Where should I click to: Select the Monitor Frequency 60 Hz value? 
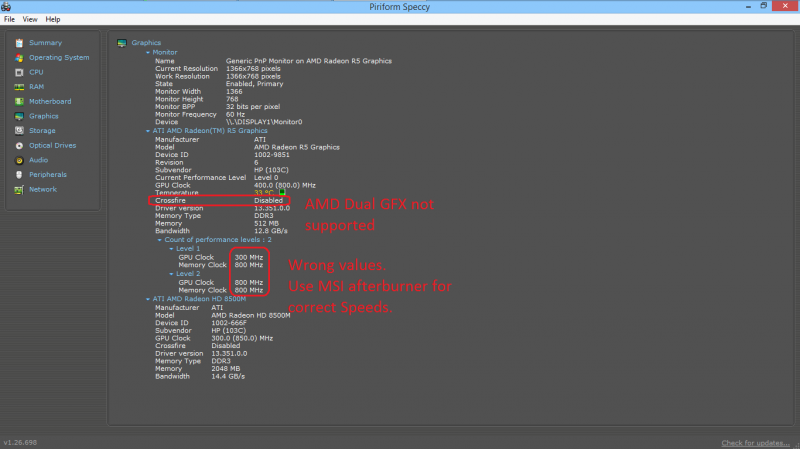[236, 114]
